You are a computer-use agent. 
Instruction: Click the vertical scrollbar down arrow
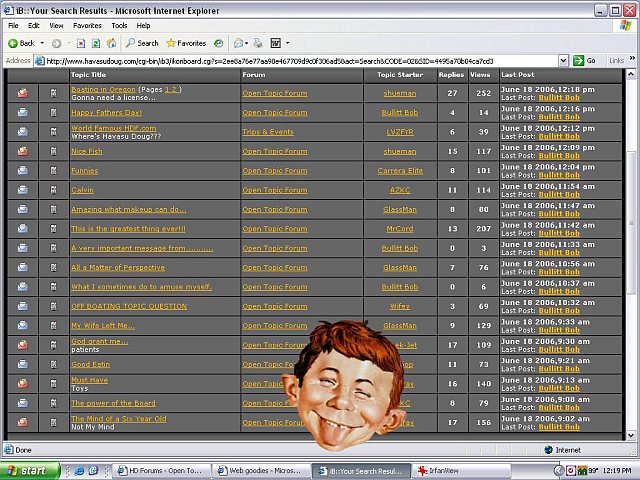631,435
